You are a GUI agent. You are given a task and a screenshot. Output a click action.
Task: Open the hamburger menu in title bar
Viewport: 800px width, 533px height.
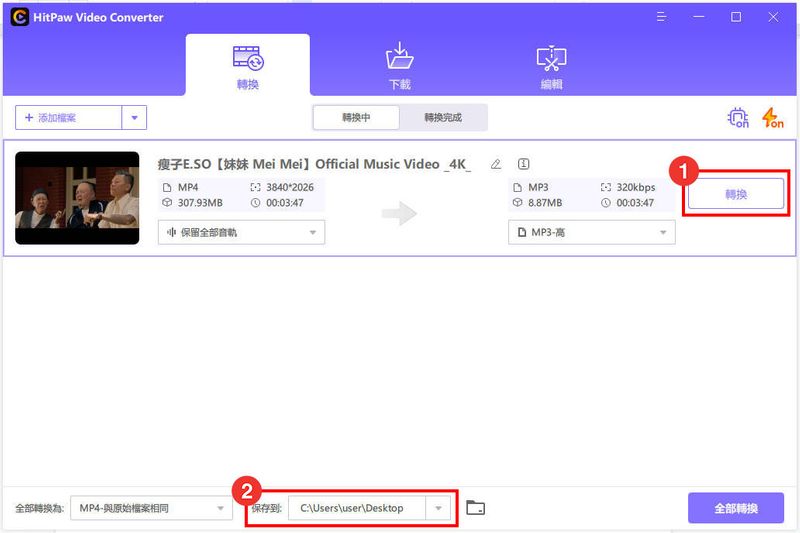click(x=661, y=17)
